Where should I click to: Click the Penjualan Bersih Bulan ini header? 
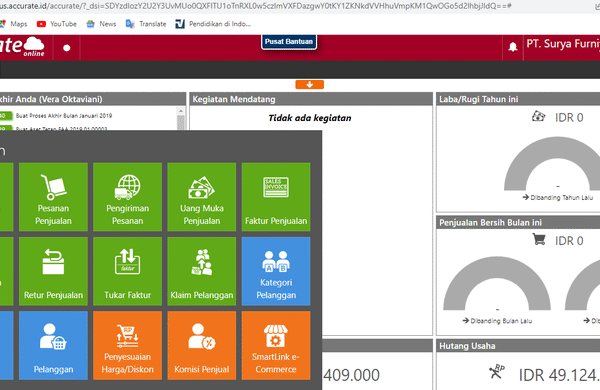pos(518,222)
